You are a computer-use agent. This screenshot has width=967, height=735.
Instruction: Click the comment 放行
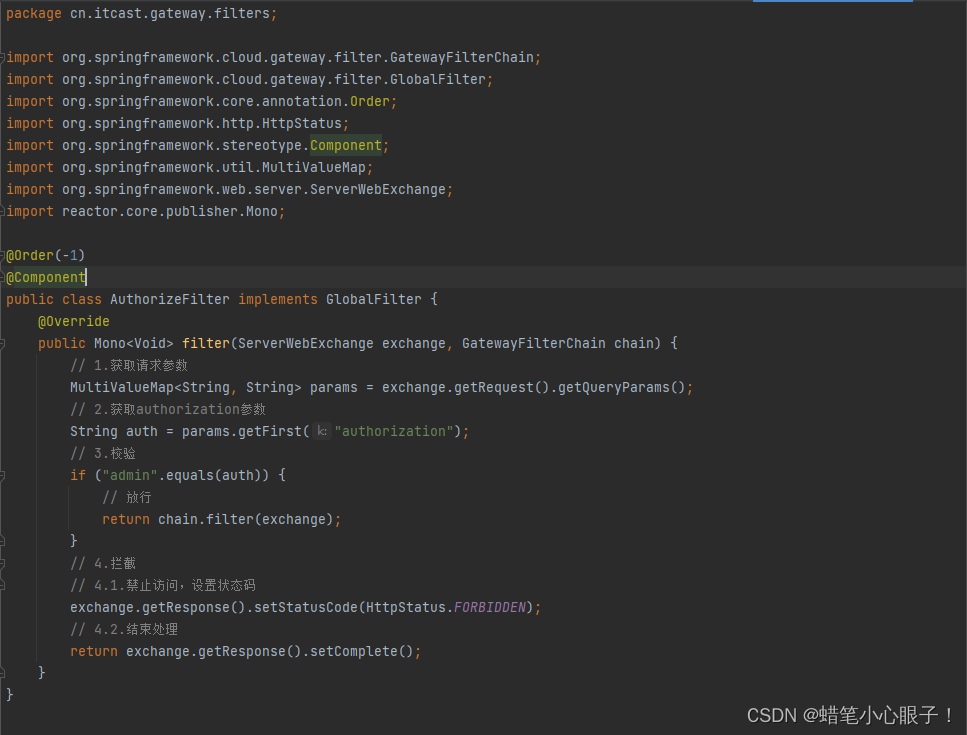pyautogui.click(x=127, y=498)
